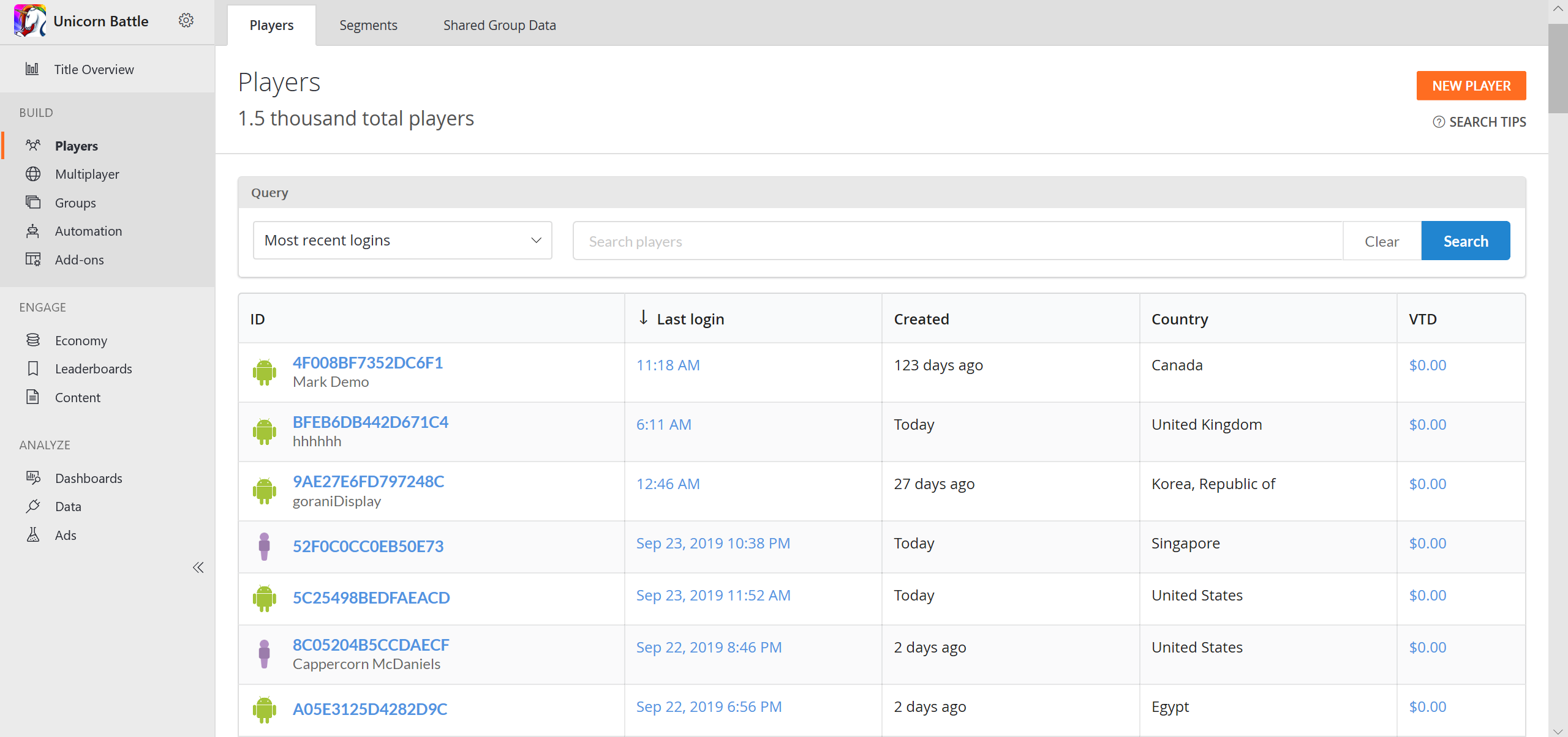
Task: Collapse the left sidebar panel
Action: [x=199, y=567]
